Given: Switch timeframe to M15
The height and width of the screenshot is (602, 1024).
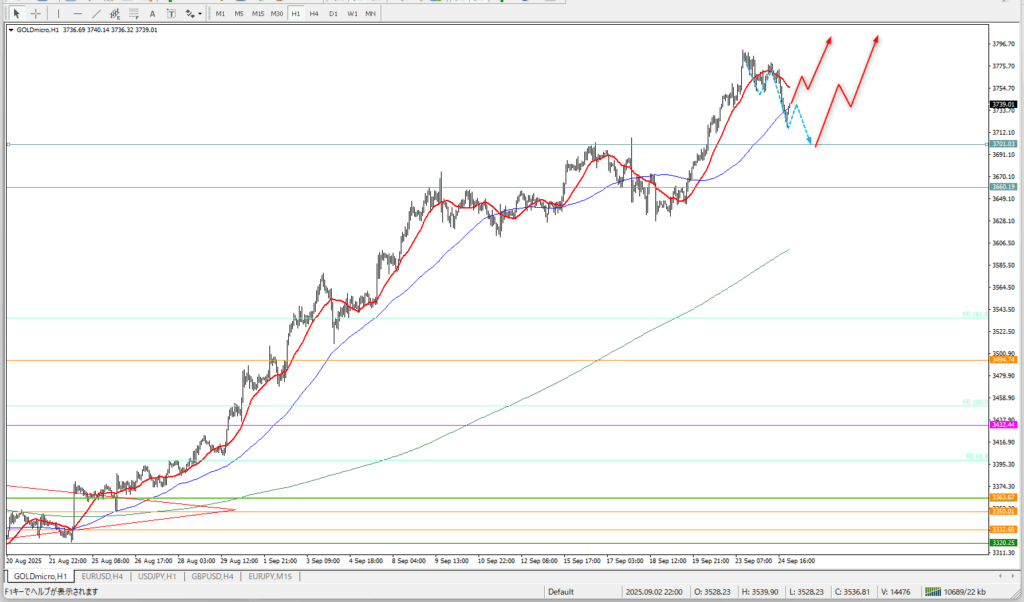Looking at the screenshot, I should tap(258, 13).
